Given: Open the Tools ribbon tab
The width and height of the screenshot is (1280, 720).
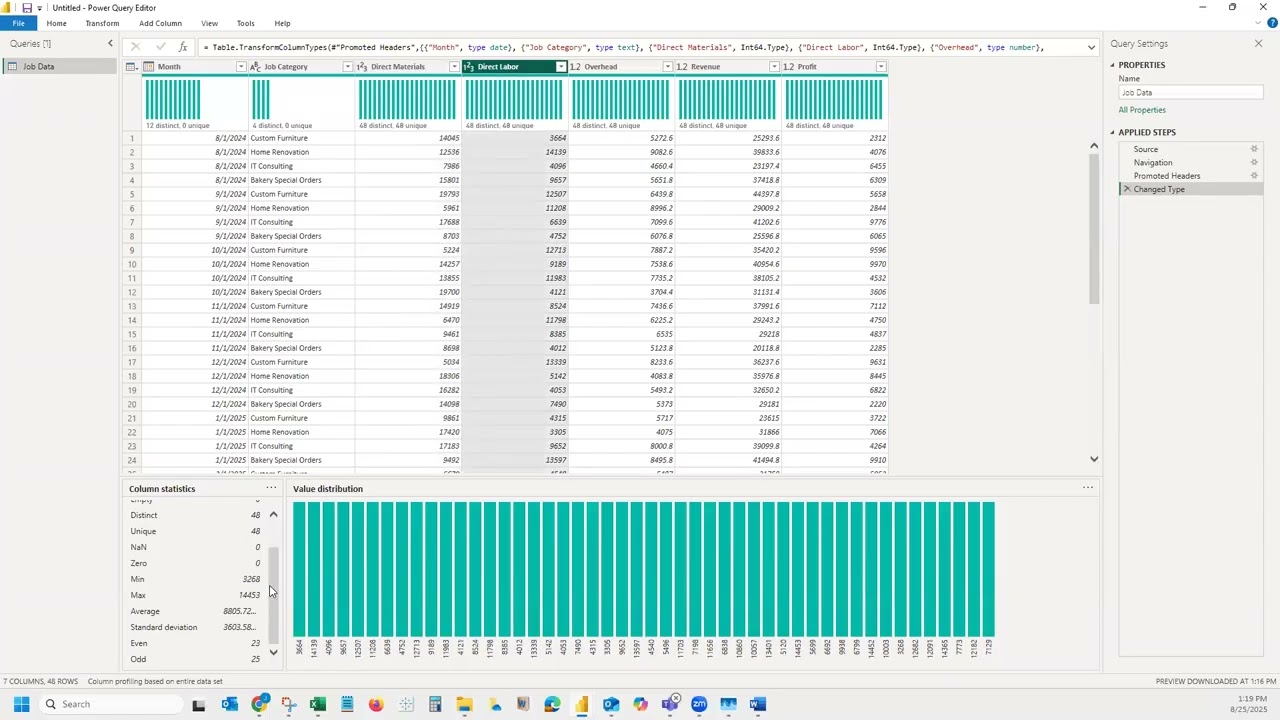Looking at the screenshot, I should click(245, 23).
